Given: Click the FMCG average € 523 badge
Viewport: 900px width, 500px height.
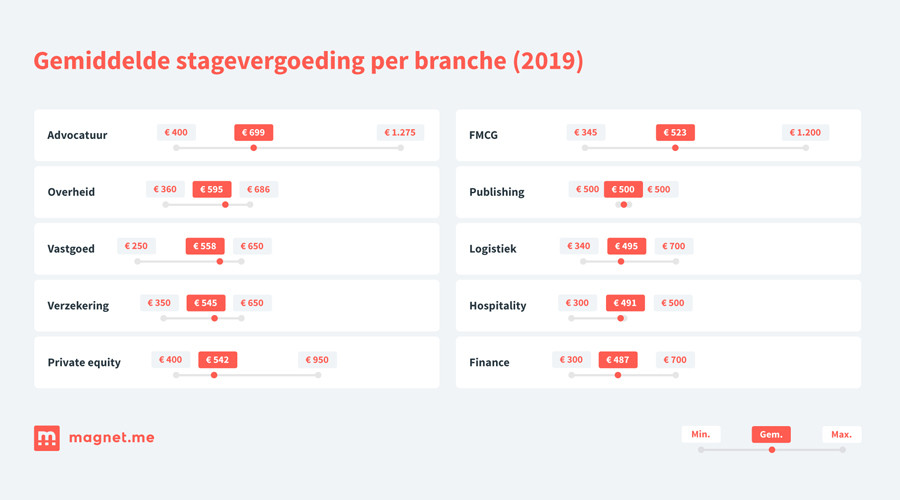Looking at the screenshot, I should tap(675, 132).
